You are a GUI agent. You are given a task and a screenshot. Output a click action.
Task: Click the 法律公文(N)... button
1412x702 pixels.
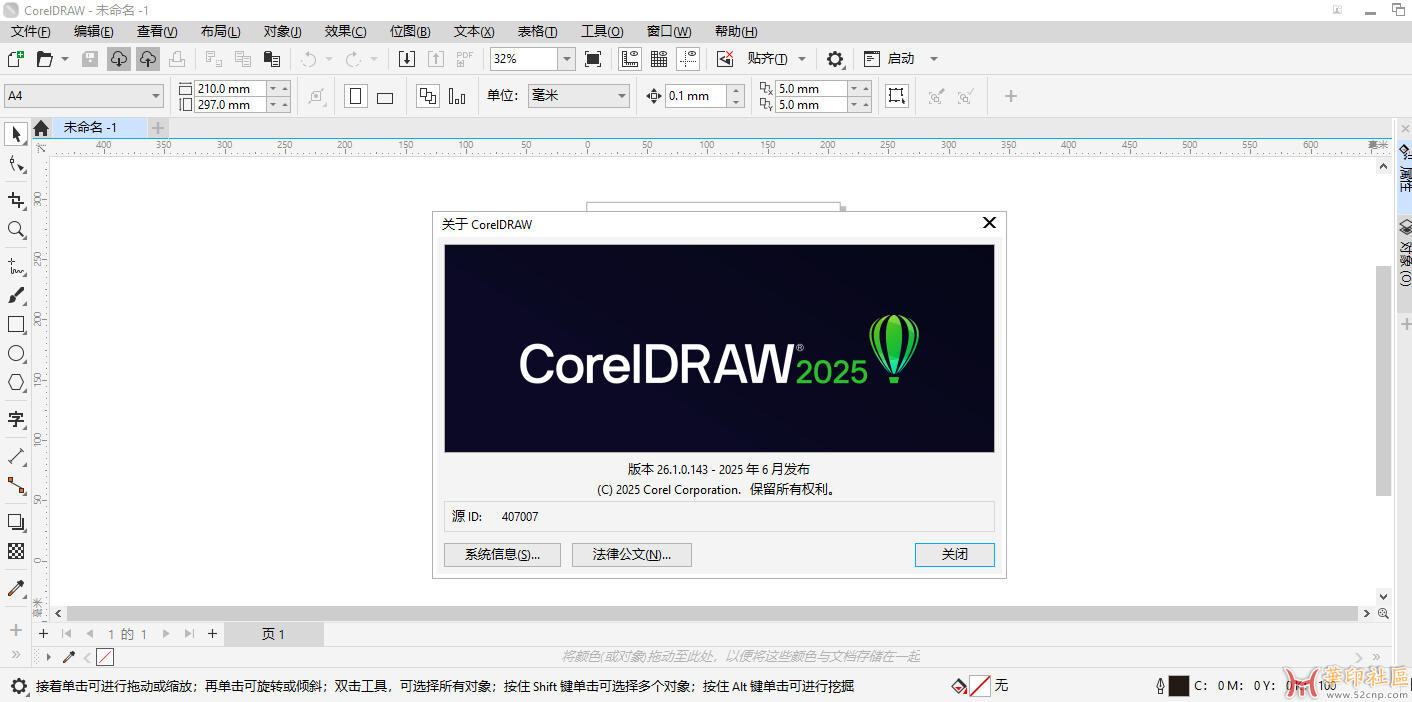632,554
